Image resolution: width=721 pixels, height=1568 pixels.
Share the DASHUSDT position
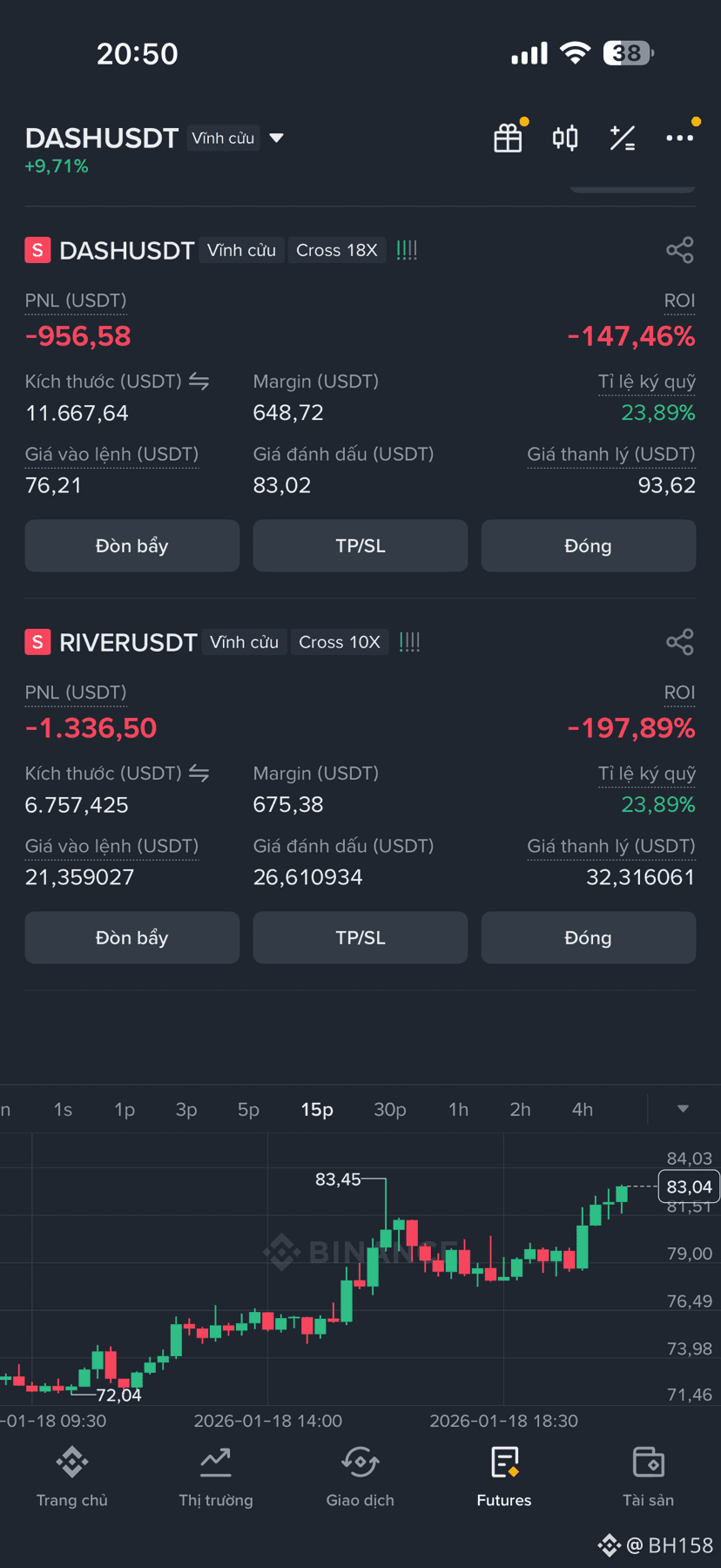(680, 250)
